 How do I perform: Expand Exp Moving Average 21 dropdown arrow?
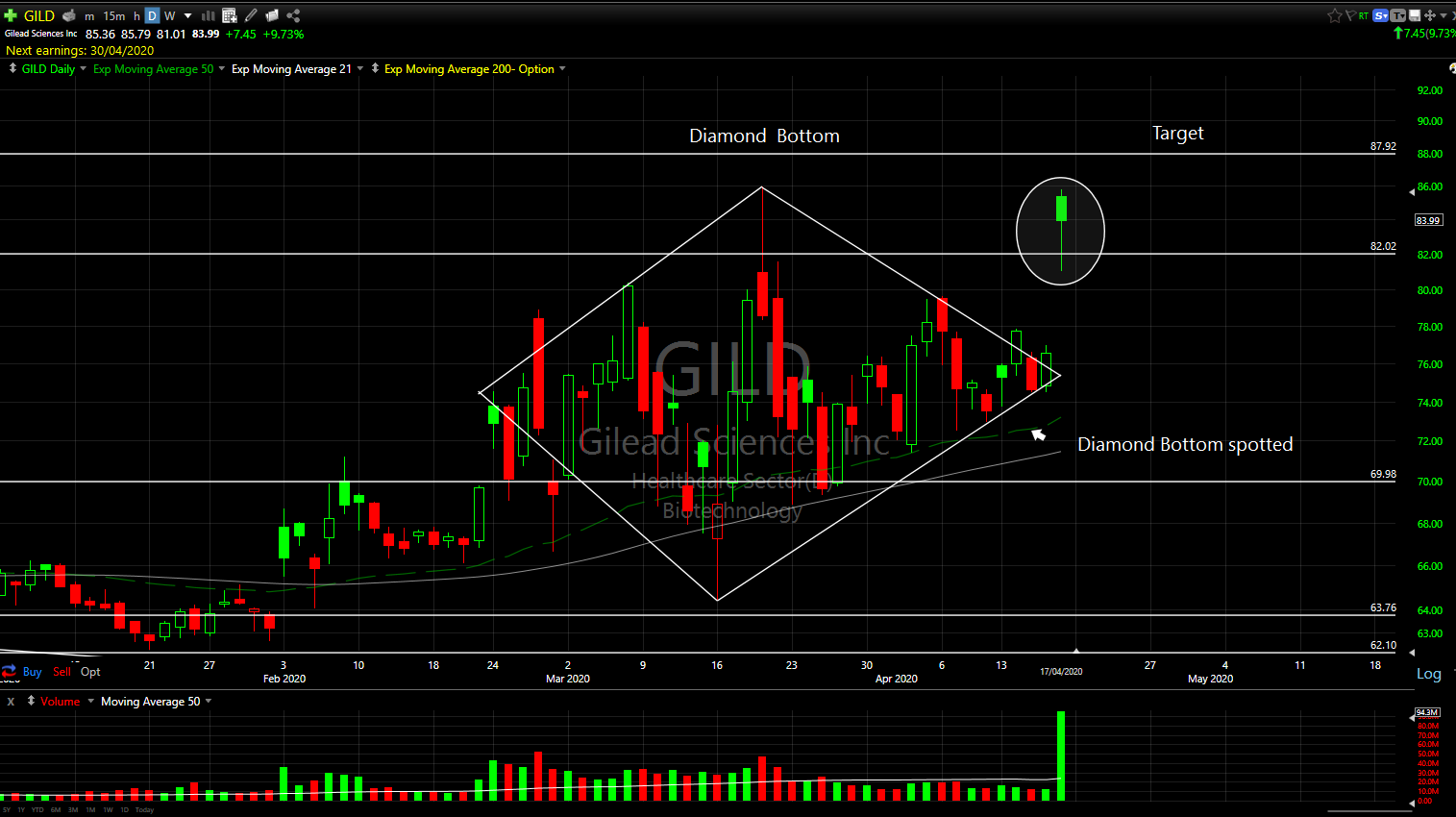[x=360, y=68]
